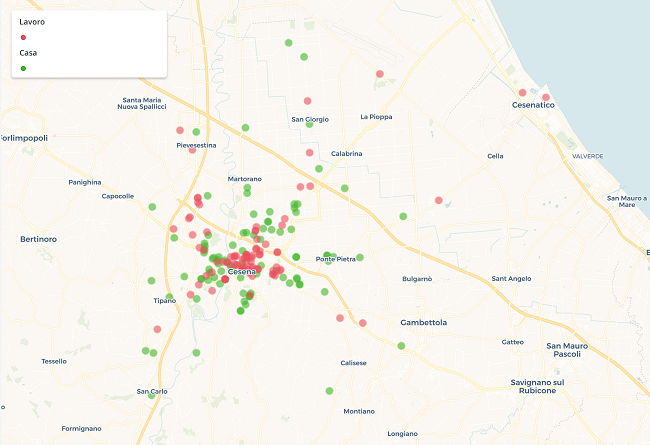Click the green marker just below San Giorgio label
The width and height of the screenshot is (650, 445).
(310, 123)
